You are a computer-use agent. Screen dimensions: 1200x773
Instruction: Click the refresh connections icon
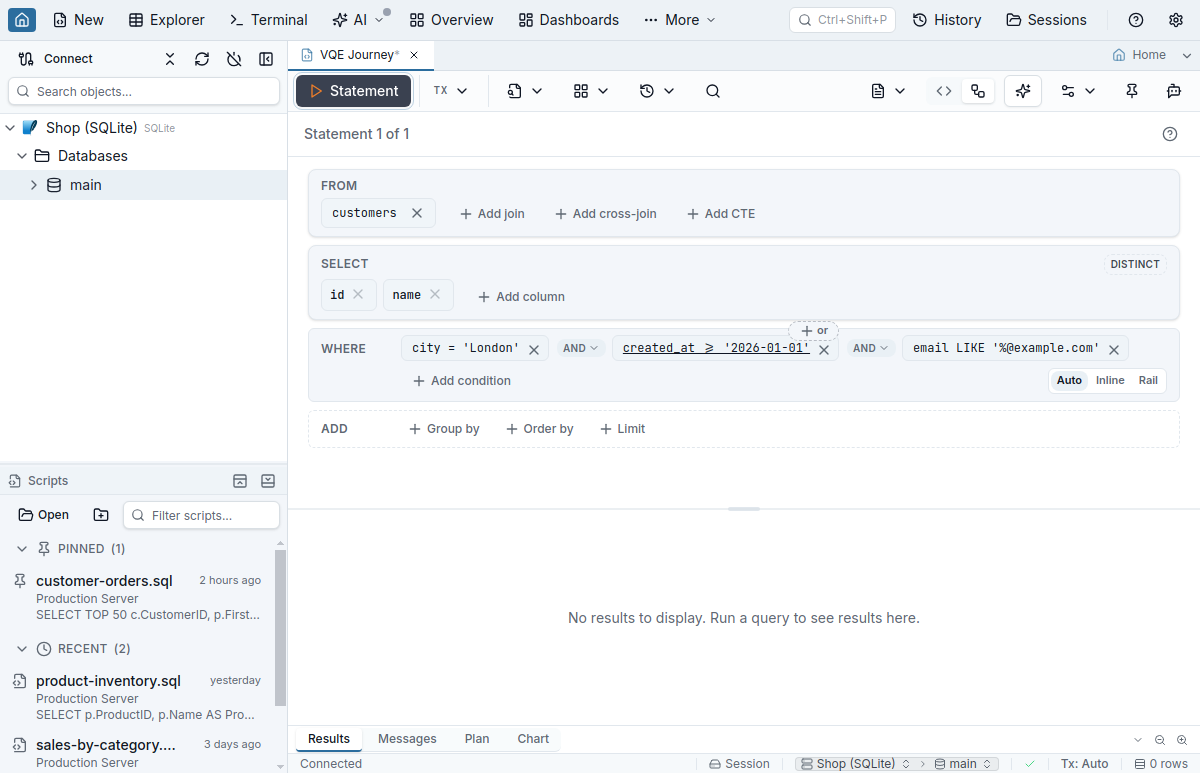click(202, 59)
